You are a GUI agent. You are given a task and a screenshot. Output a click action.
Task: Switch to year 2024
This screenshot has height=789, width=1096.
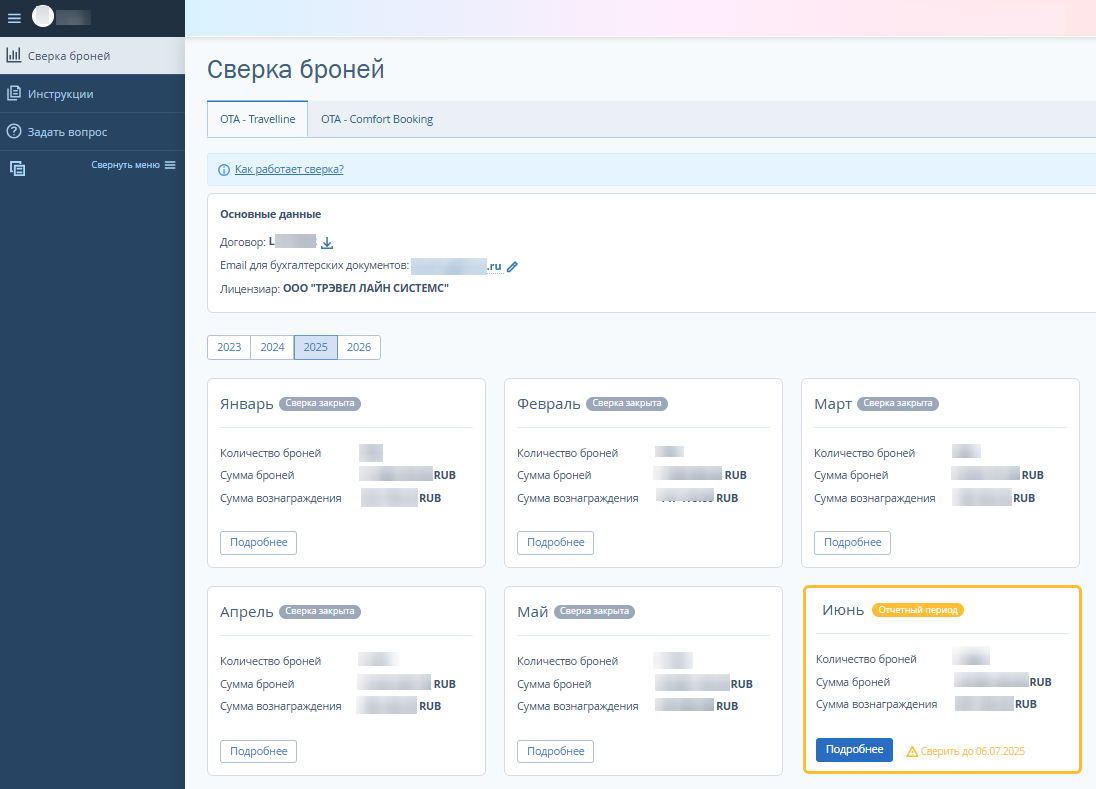(x=272, y=347)
